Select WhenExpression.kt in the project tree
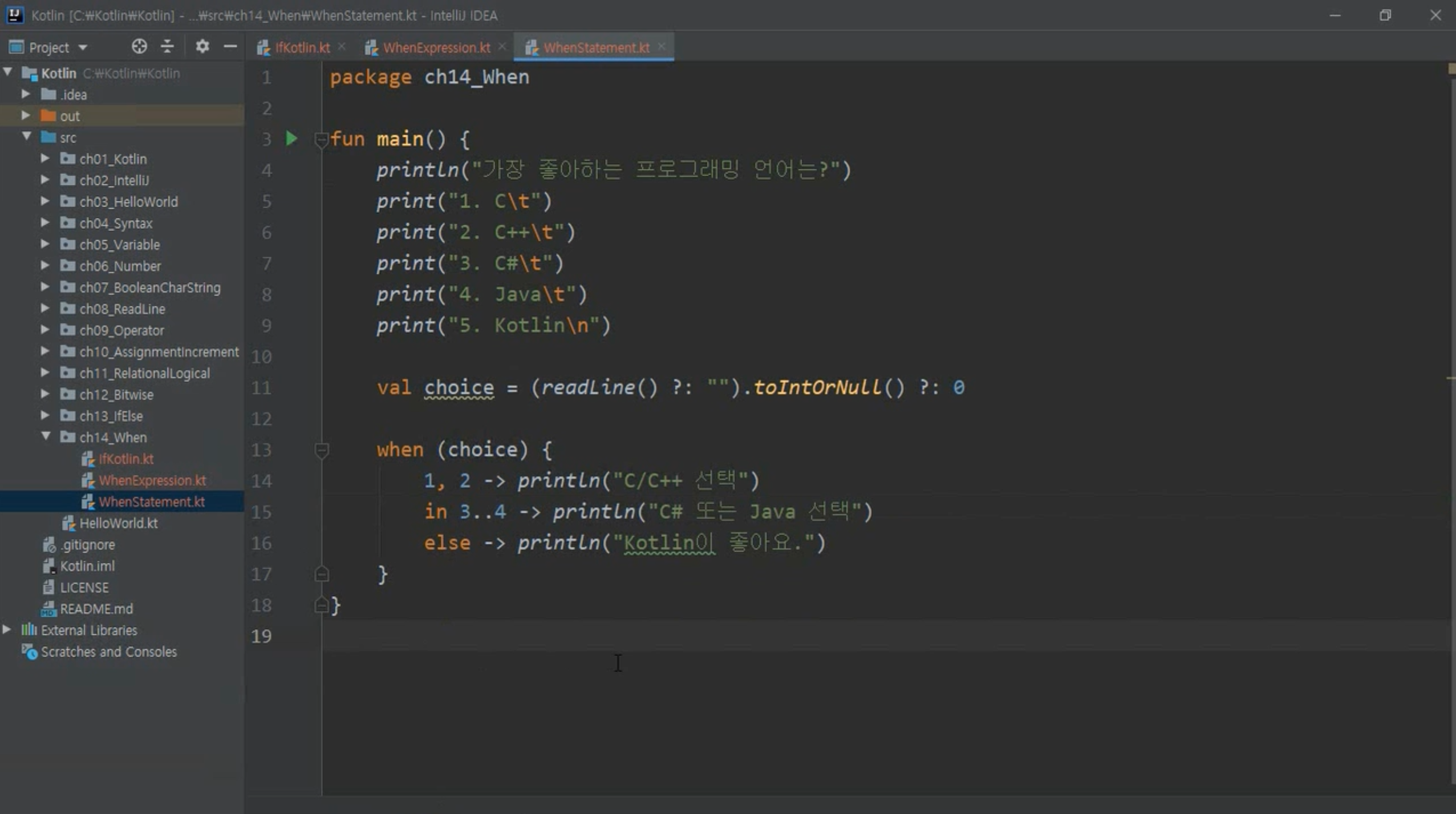The height and width of the screenshot is (814, 1456). 152,481
